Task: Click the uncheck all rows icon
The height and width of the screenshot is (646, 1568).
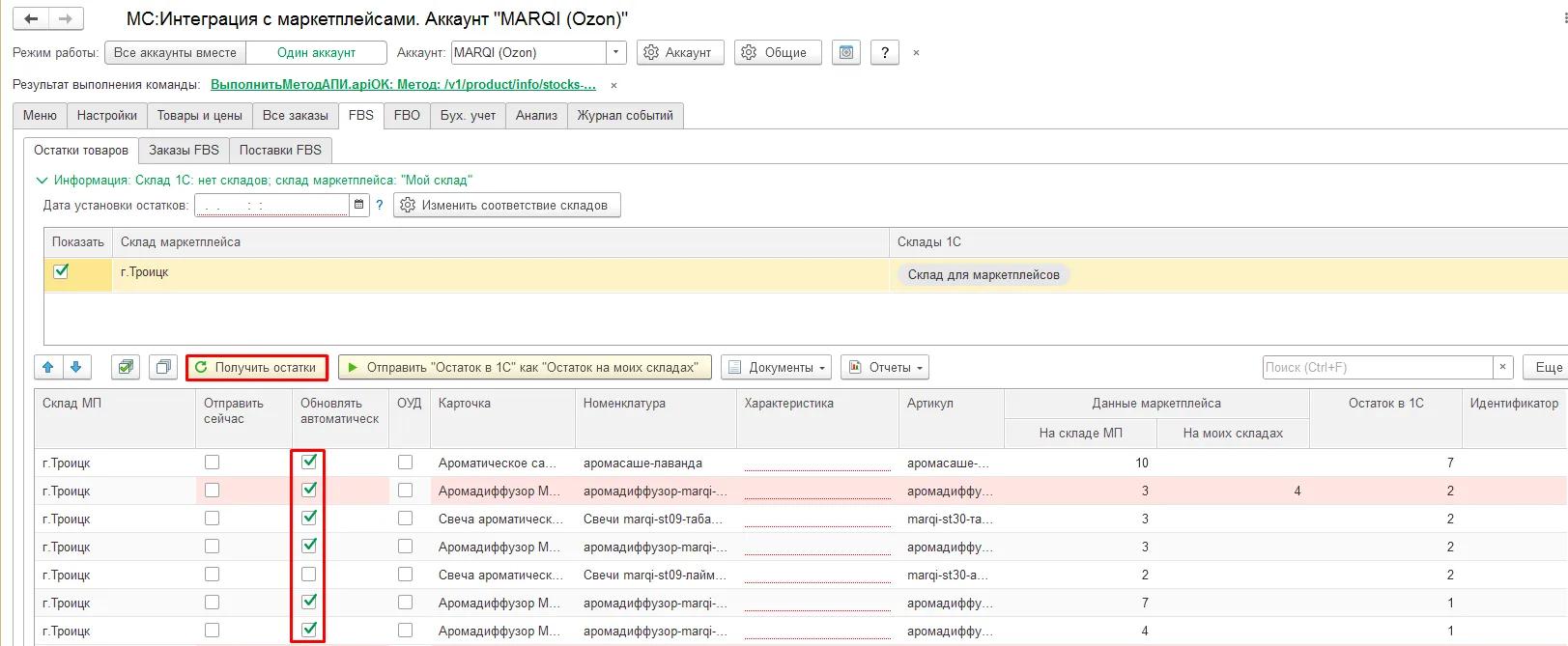Action: pyautogui.click(x=163, y=367)
